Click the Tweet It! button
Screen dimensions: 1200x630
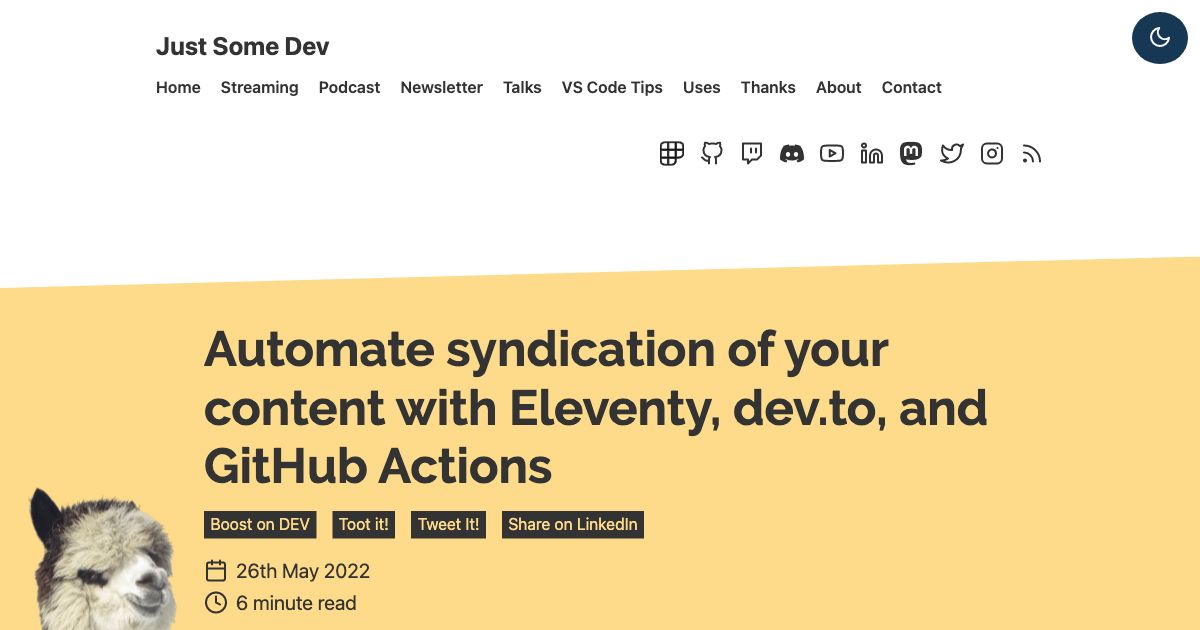click(448, 524)
